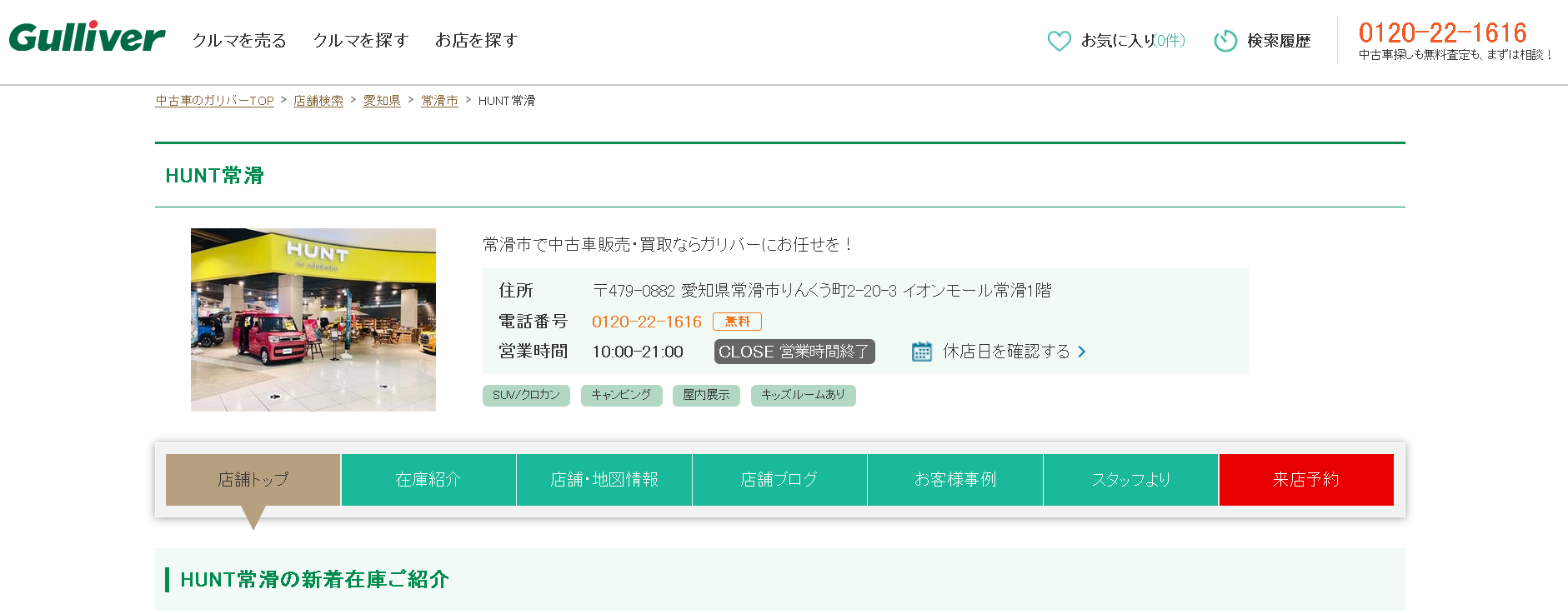This screenshot has width=1568, height=614.
Task: Switch to 店舗トップ tab
Action: (x=253, y=480)
